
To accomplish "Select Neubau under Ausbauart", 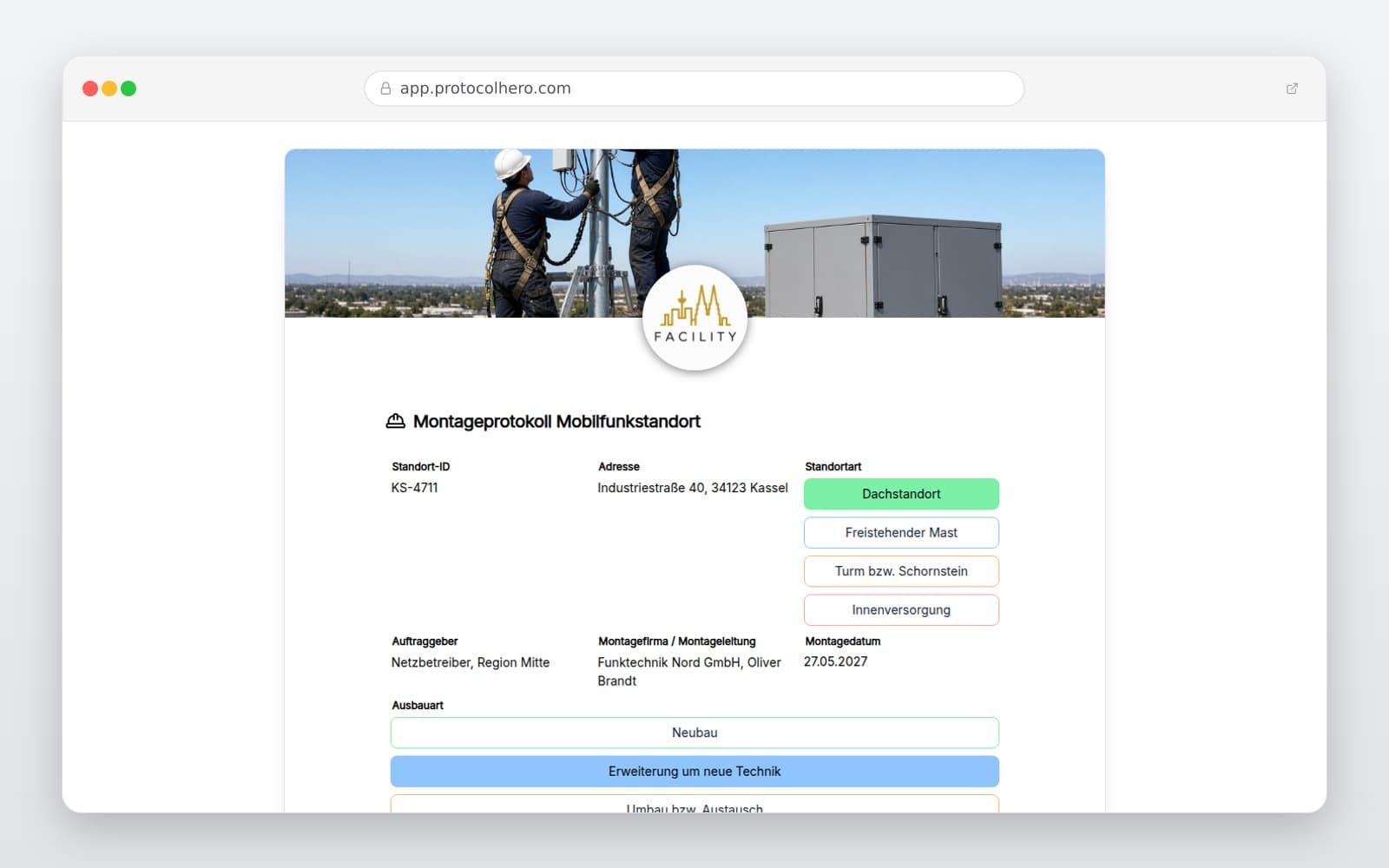I will 694,733.
